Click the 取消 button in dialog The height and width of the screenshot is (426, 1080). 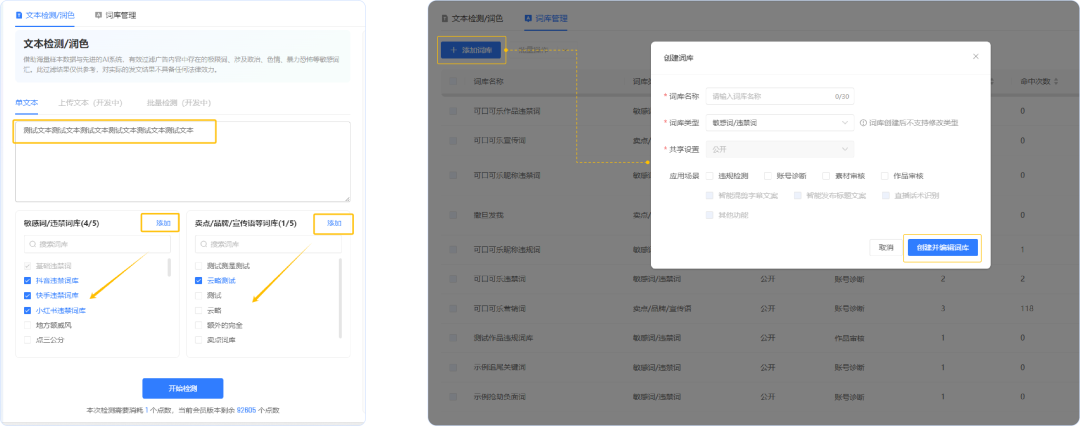point(885,247)
